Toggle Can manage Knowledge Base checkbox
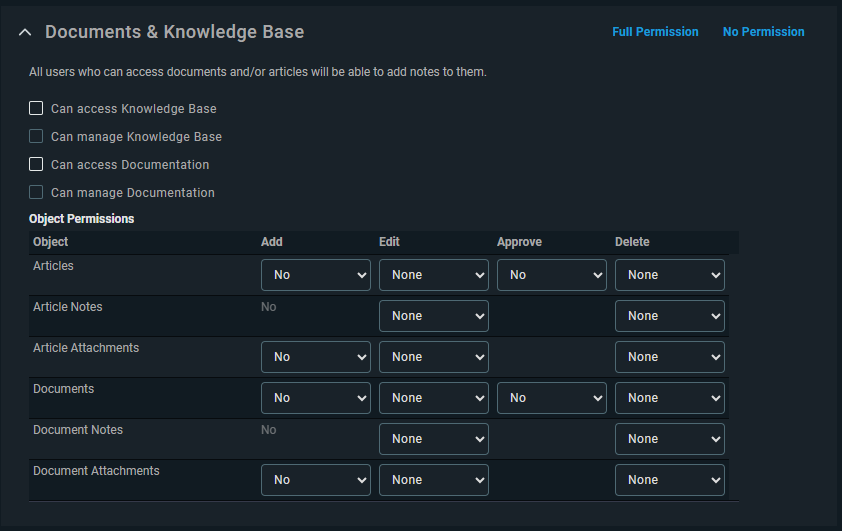Screen dimensions: 842x531 tap(36, 136)
